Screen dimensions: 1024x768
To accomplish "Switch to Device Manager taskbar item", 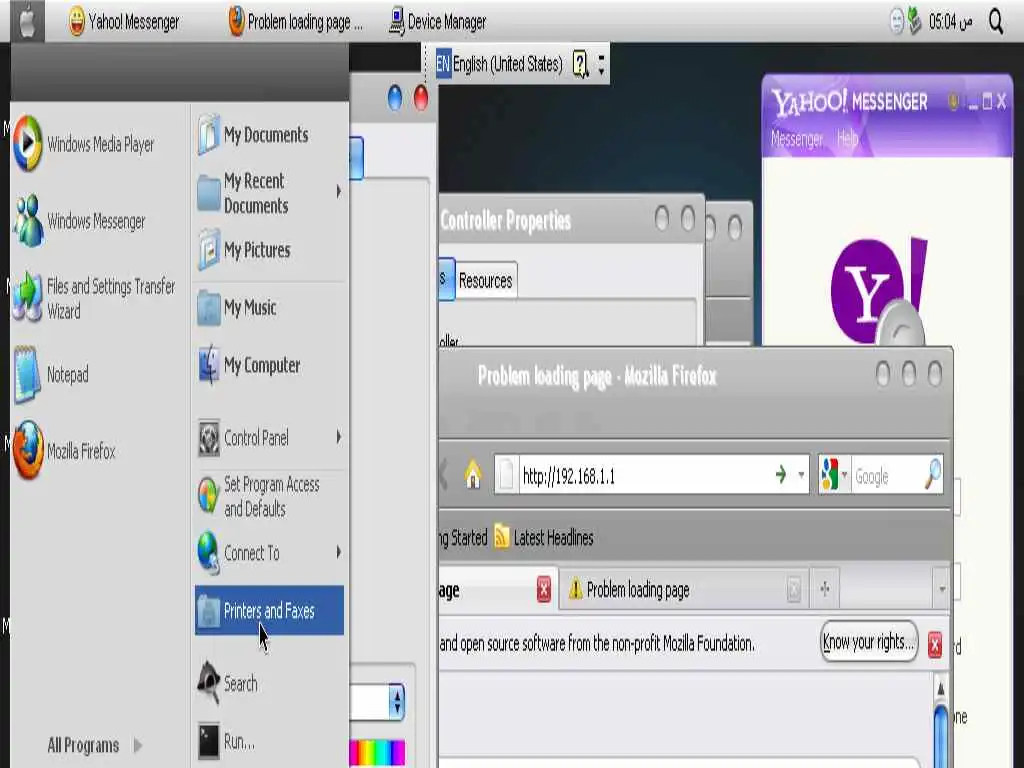I will click(438, 22).
